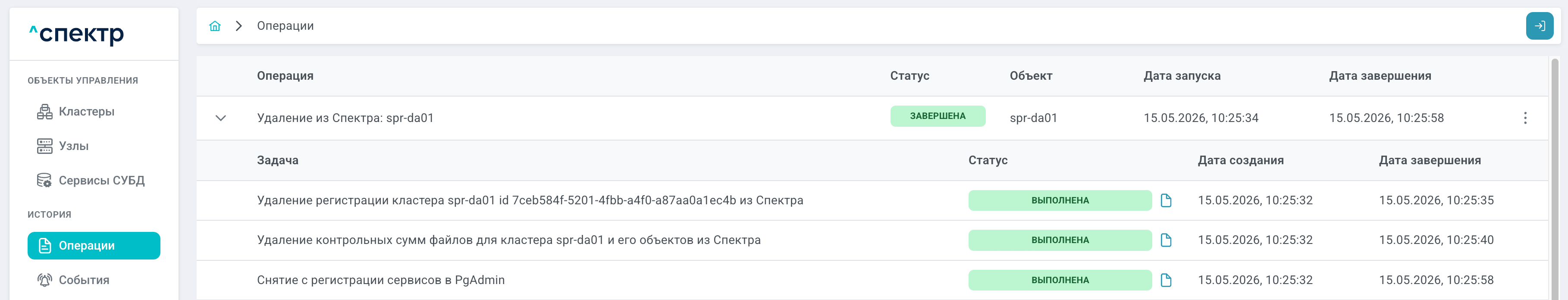The height and width of the screenshot is (300, 1568).
Task: Open Кластеры in the sidebar
Action: click(x=94, y=111)
